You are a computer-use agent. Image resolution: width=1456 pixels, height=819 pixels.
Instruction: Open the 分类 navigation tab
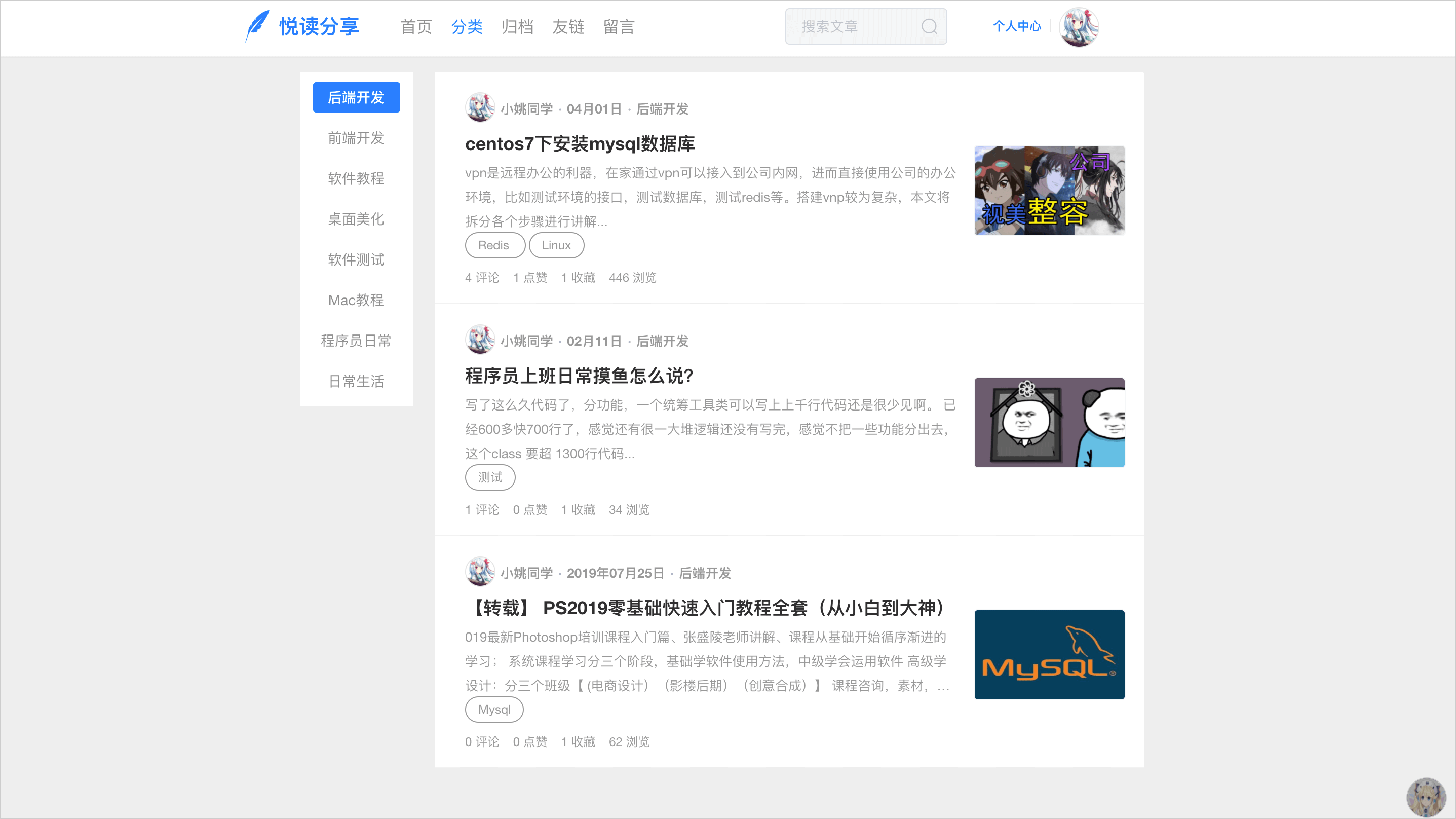pyautogui.click(x=467, y=26)
